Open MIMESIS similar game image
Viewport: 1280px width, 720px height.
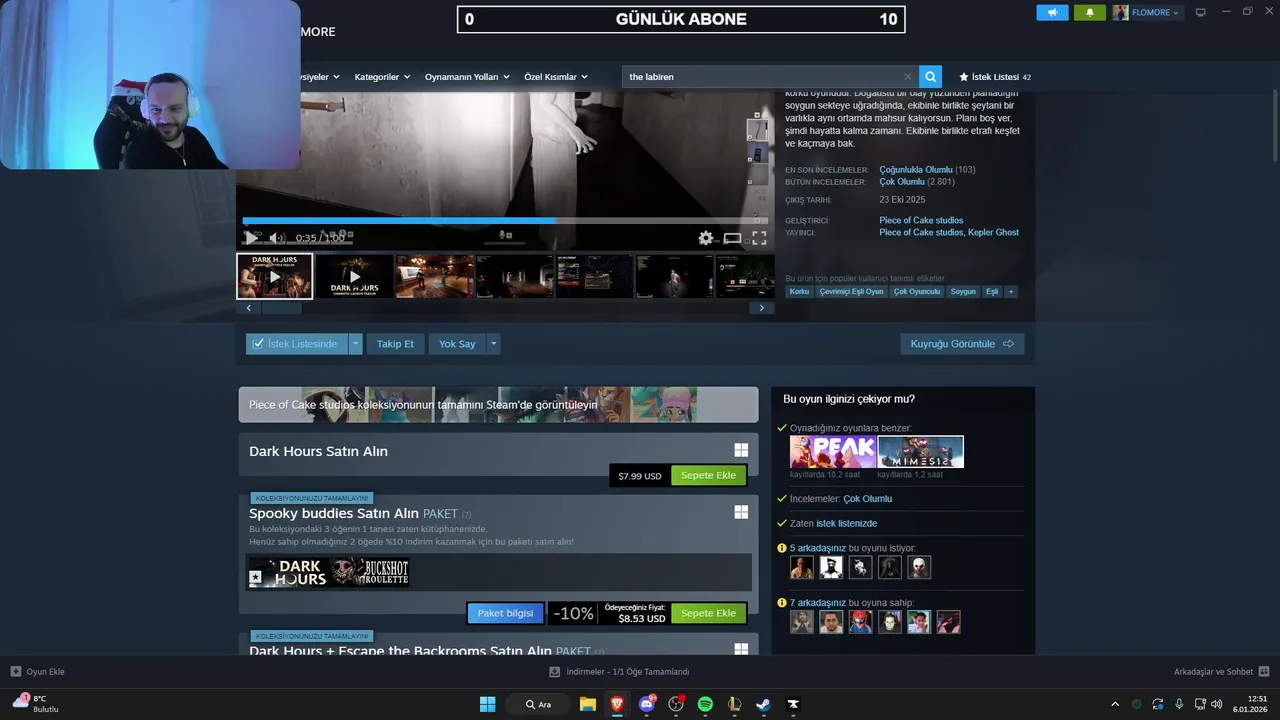click(x=920, y=452)
